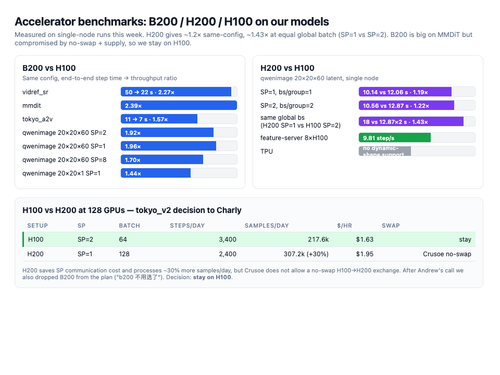This screenshot has width=500, height=375.
Task: Click the $1.63 price cell
Action: tap(365, 239)
